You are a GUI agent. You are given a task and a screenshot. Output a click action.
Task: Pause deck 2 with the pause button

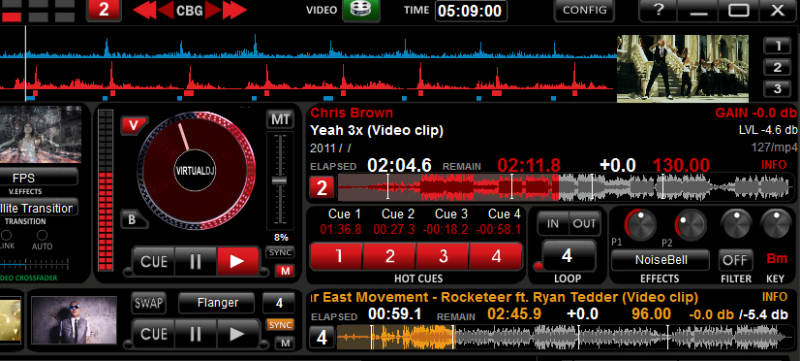[196, 262]
